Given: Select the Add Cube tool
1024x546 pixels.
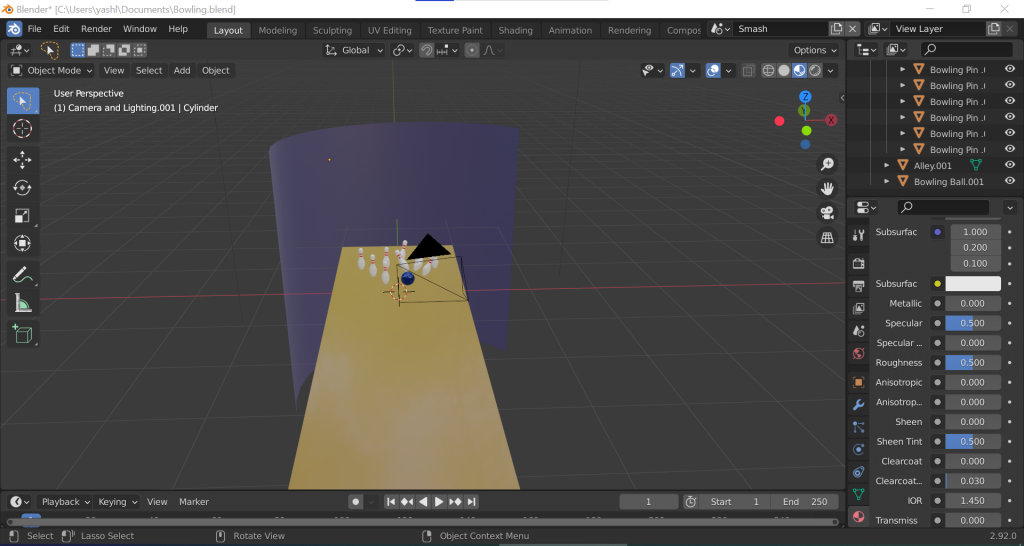Looking at the screenshot, I should 22,334.
